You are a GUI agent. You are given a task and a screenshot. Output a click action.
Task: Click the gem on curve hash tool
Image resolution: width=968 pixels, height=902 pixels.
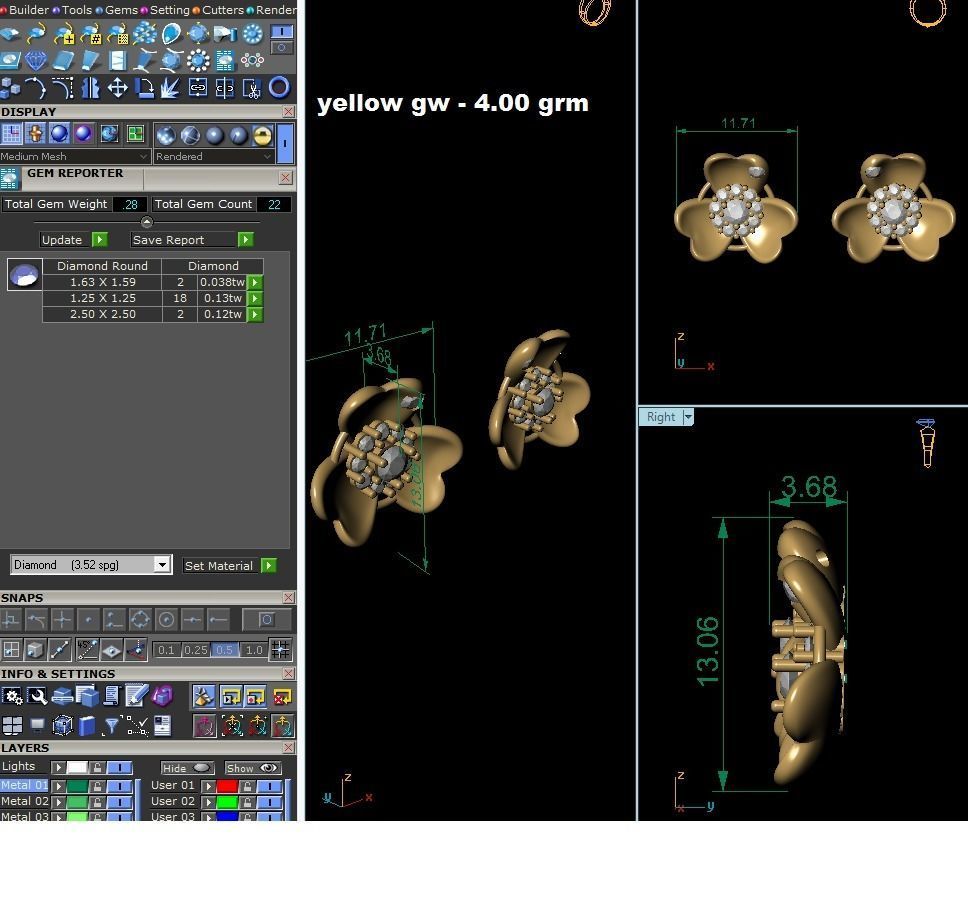(x=91, y=34)
